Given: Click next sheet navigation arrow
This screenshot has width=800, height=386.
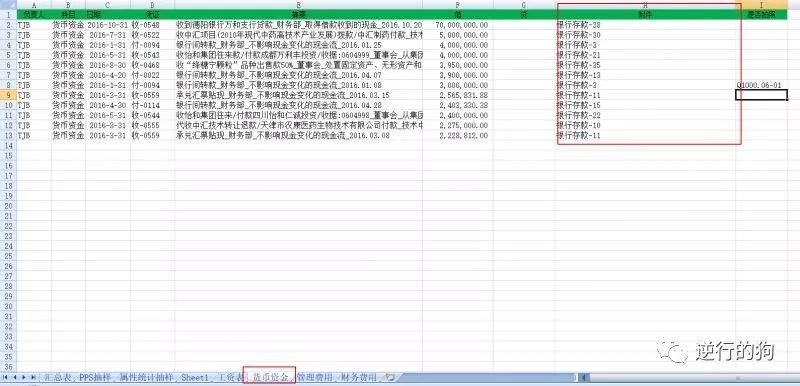Looking at the screenshot, I should pyautogui.click(x=24, y=377).
